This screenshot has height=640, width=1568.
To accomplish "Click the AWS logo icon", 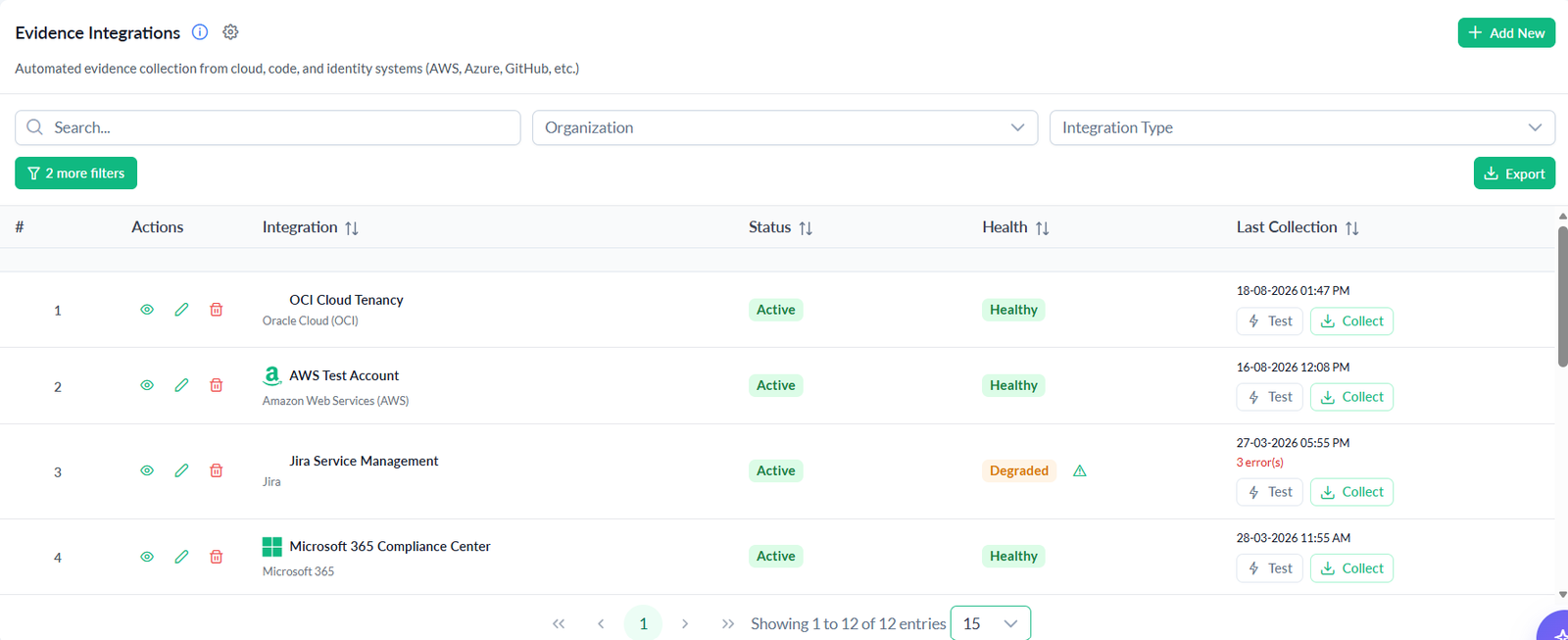I will point(272,375).
